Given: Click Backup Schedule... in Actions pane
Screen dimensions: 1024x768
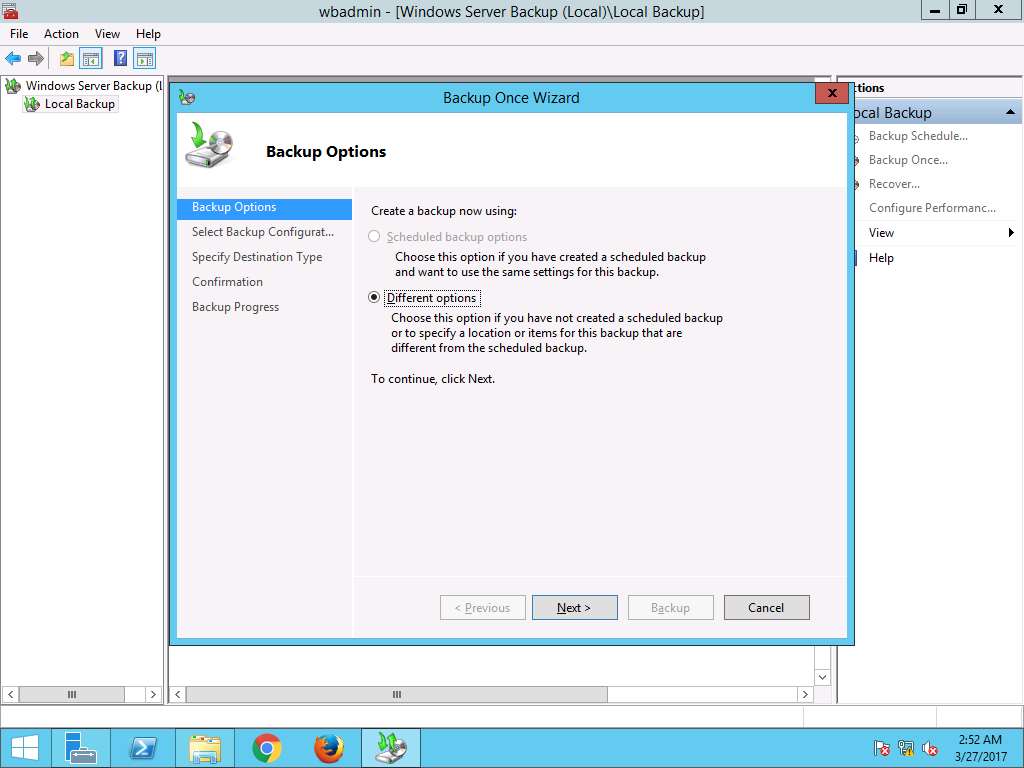Looking at the screenshot, I should [918, 136].
